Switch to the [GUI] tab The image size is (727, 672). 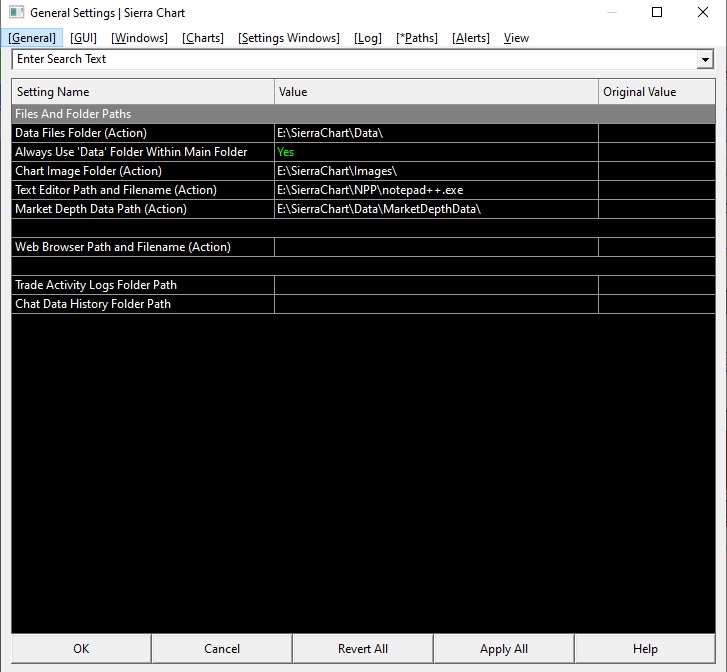point(83,38)
